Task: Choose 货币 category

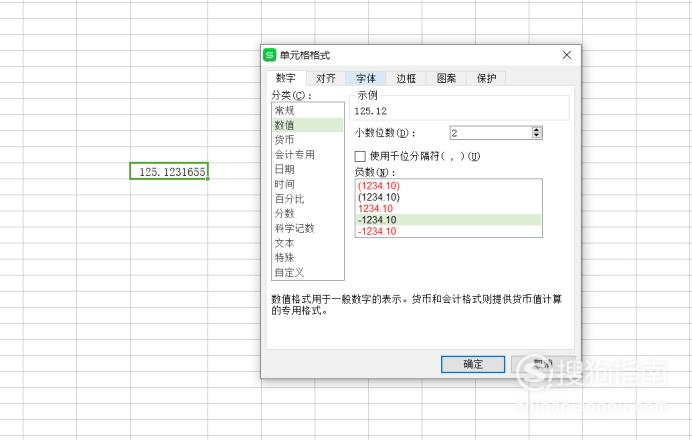Action: point(308,140)
